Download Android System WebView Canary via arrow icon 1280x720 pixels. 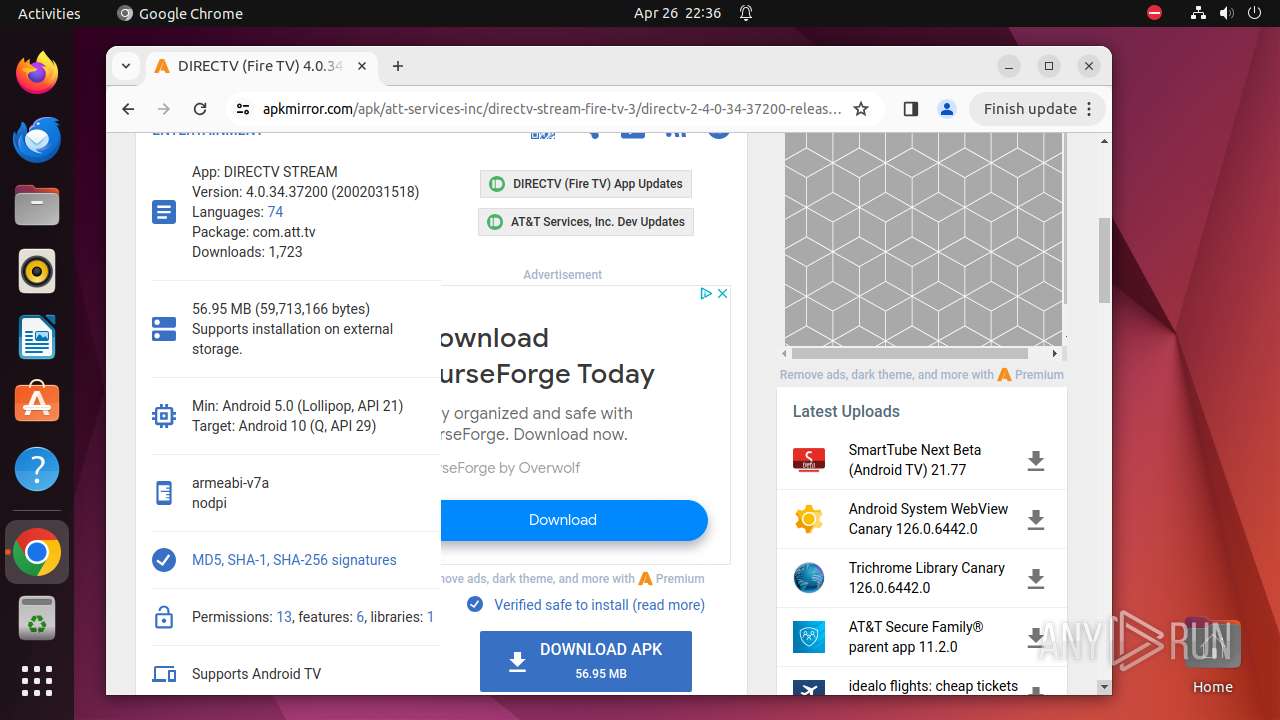[1036, 519]
